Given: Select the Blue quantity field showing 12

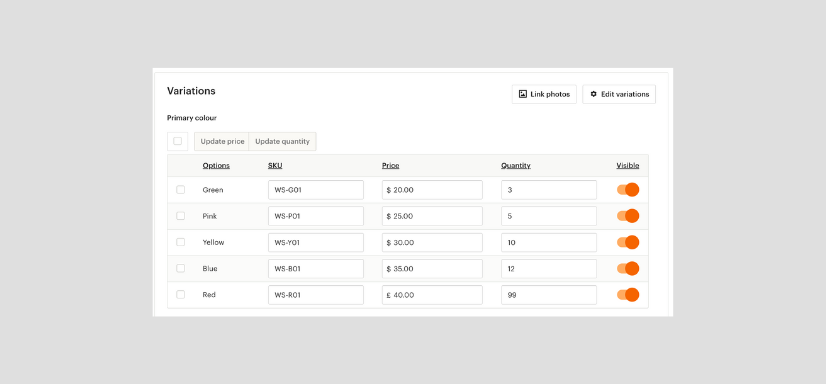Looking at the screenshot, I should coord(549,269).
